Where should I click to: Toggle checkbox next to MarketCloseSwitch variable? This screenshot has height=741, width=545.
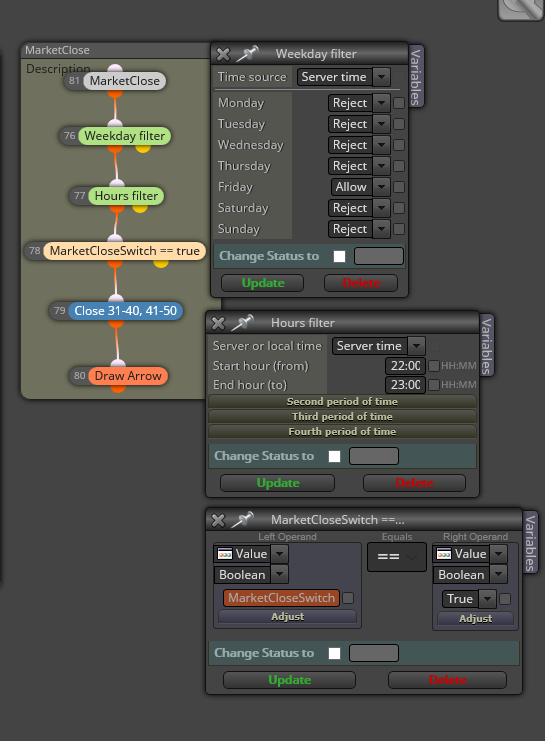tap(348, 598)
